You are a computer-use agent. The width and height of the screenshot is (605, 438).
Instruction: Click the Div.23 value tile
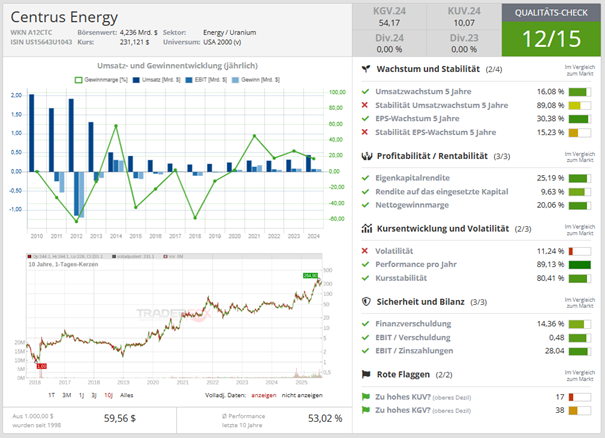tap(464, 43)
